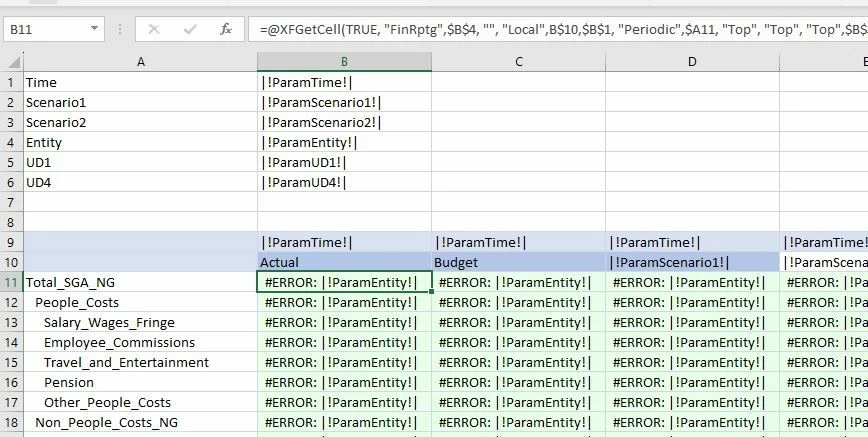Image resolution: width=868 pixels, height=437 pixels.
Task: Click the Travel_and_Entertainment row label
Action: point(141,362)
